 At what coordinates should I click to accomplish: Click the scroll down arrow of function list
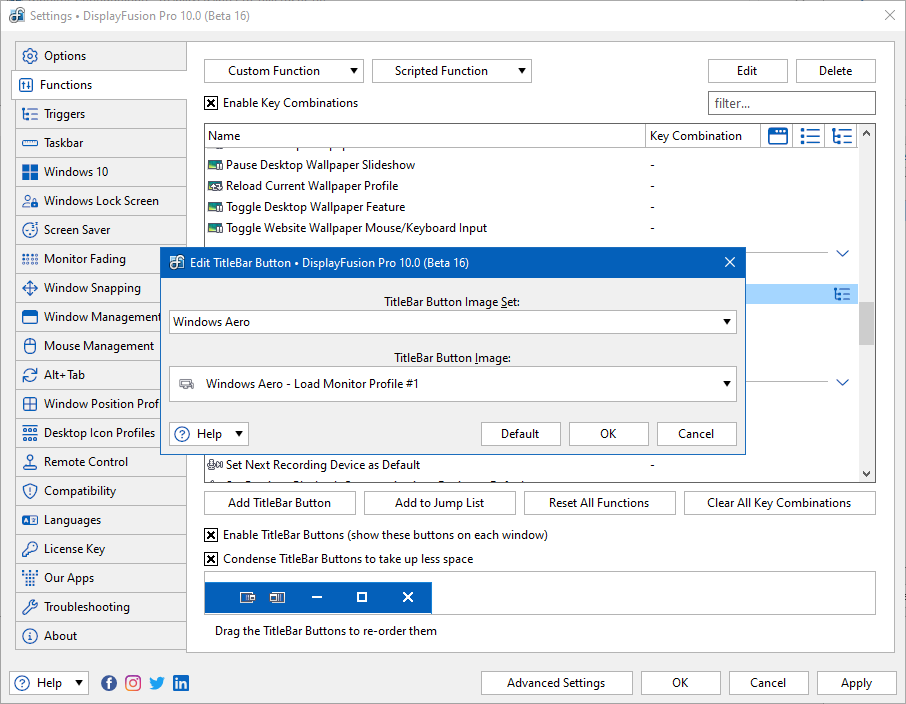866,473
